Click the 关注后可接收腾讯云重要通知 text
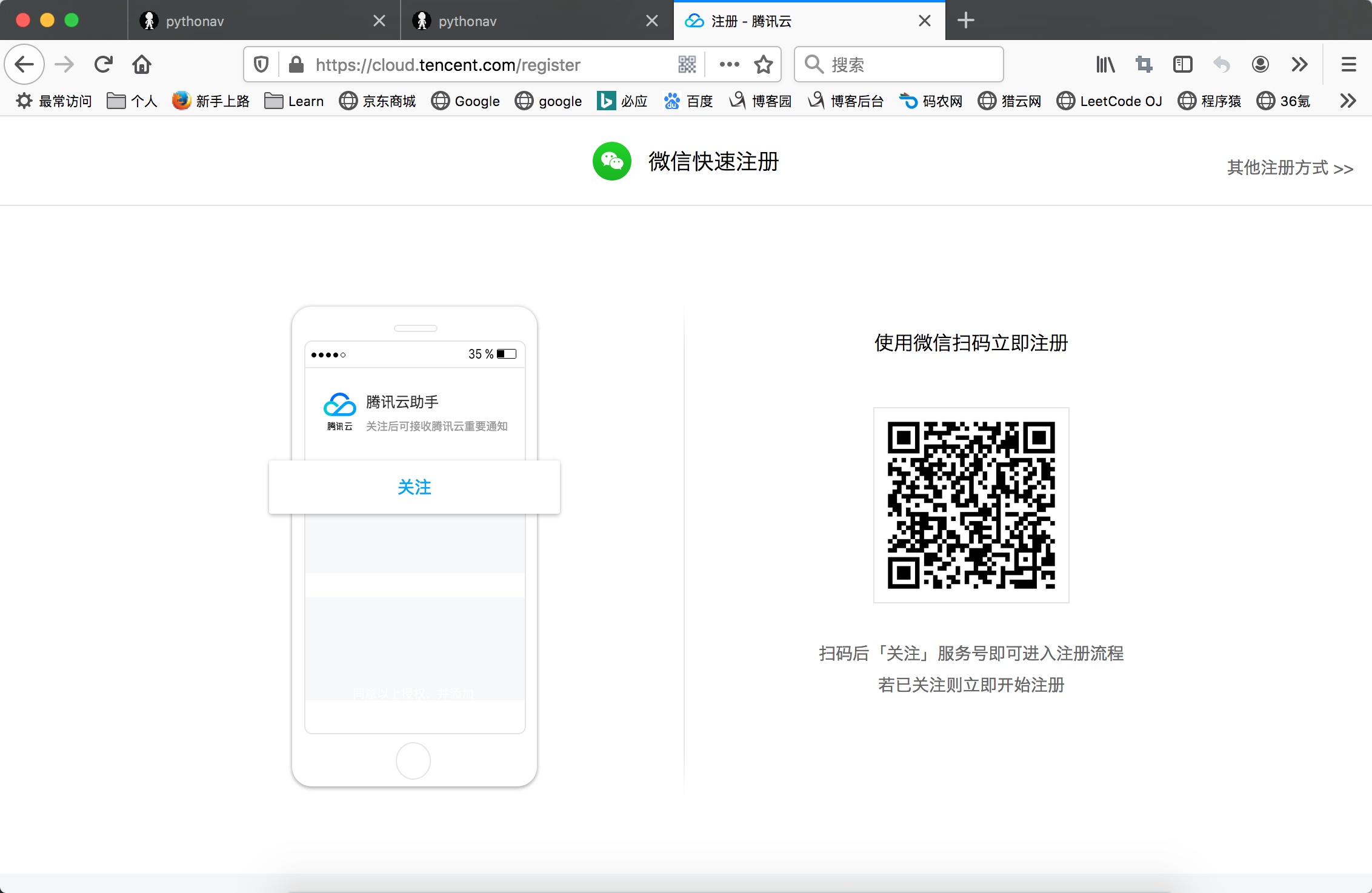 click(436, 426)
